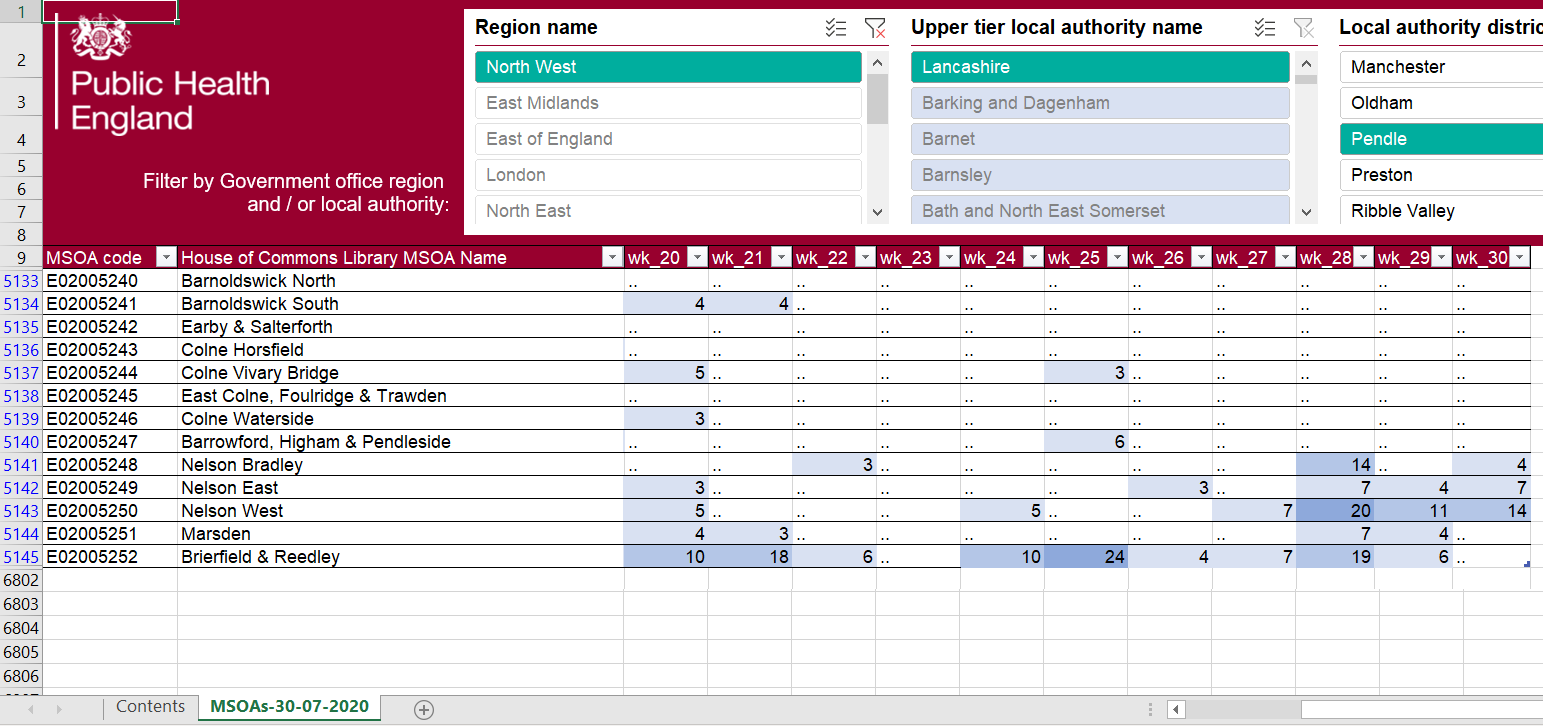Open MSOA code column filter dropdown
Image resolution: width=1543 pixels, height=726 pixels.
[167, 258]
